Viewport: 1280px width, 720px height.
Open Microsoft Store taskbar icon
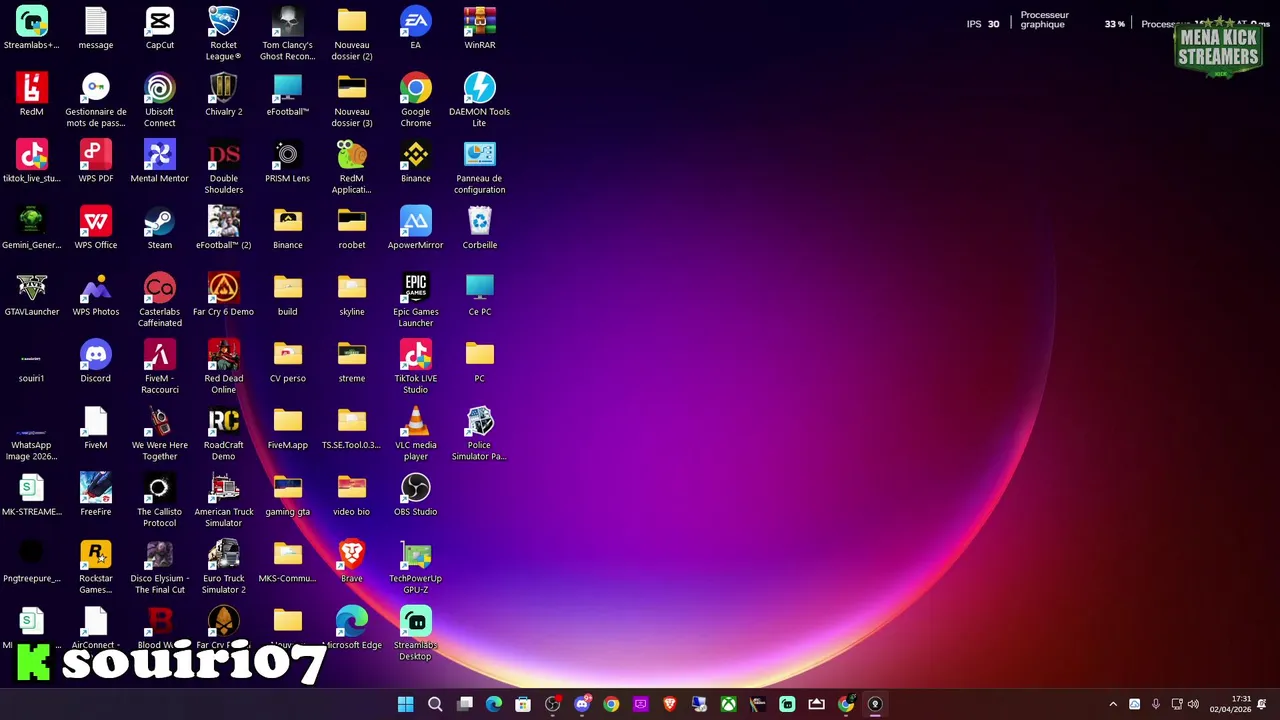pyautogui.click(x=523, y=705)
